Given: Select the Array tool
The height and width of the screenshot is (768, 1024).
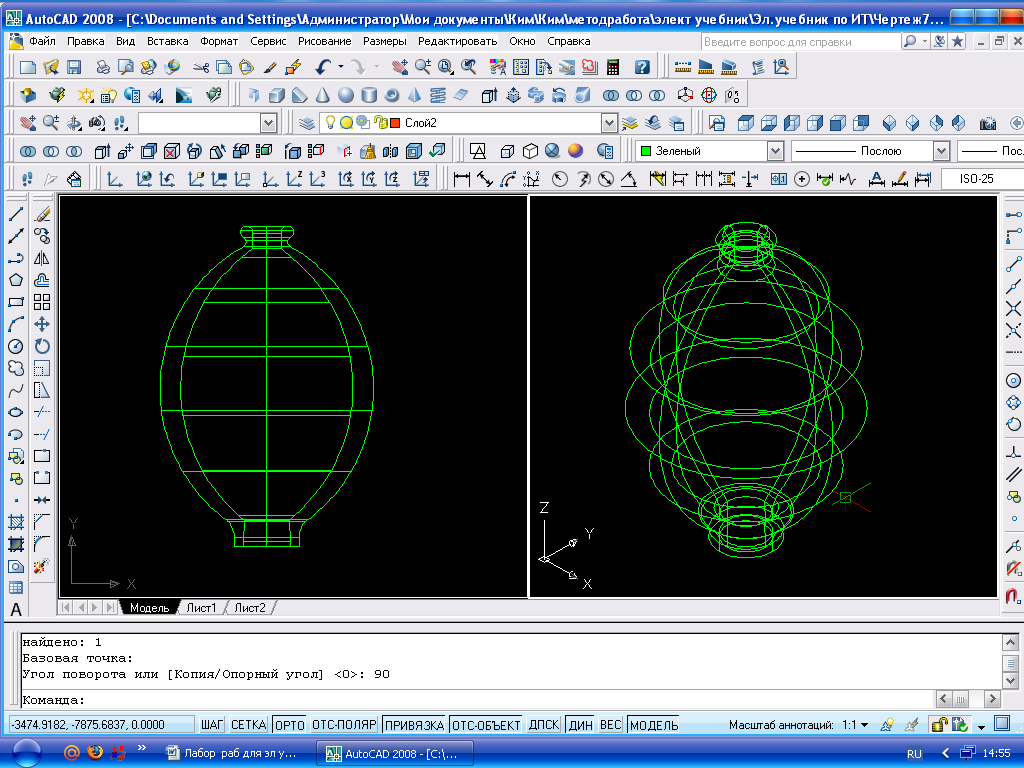Looking at the screenshot, I should coord(42,302).
